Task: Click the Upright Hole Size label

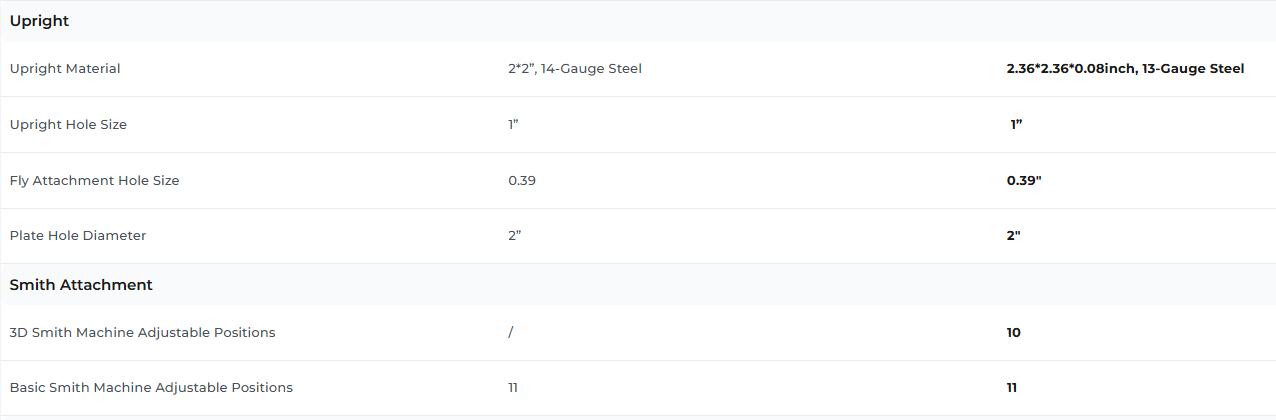Action: (x=68, y=125)
